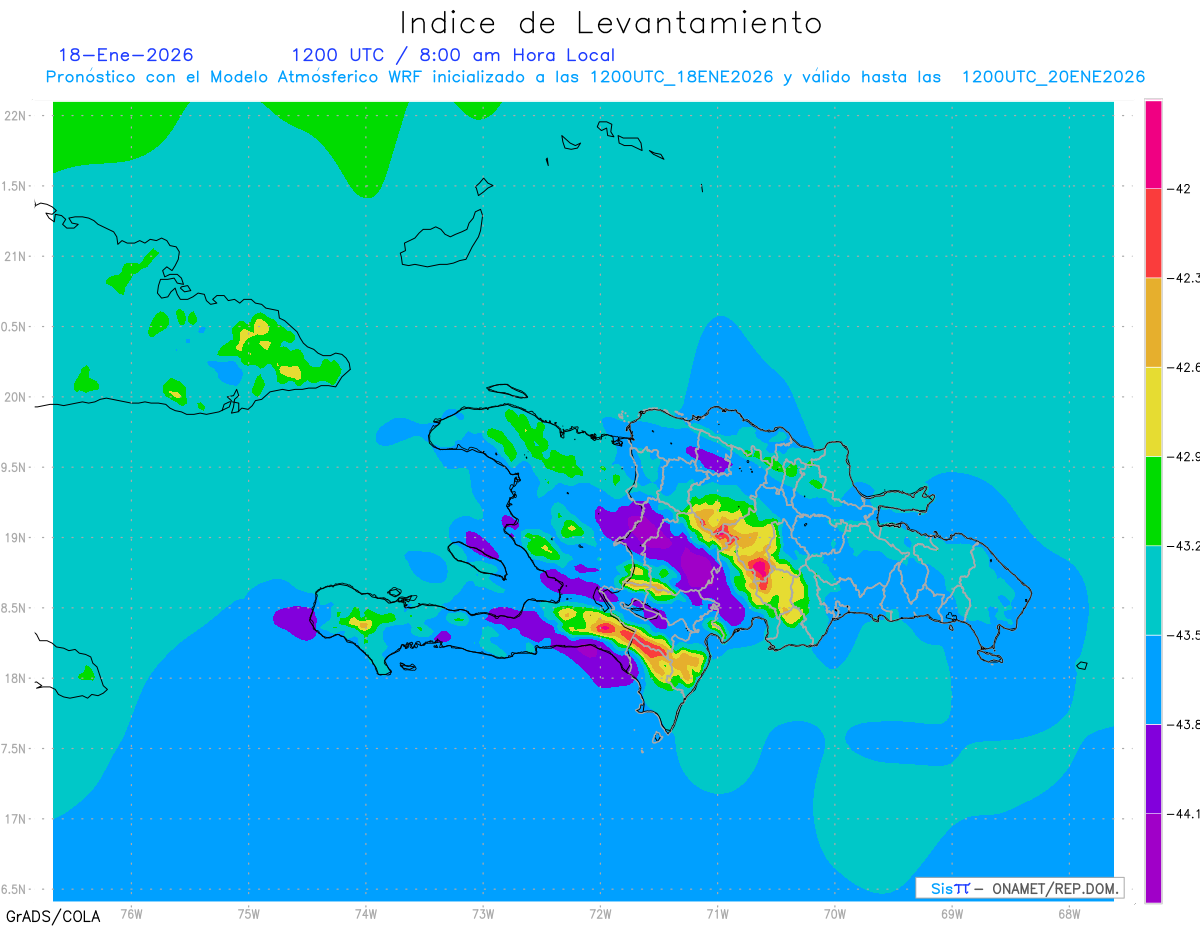Click the '18N' latitude label
The image size is (1200, 927).
17,678
